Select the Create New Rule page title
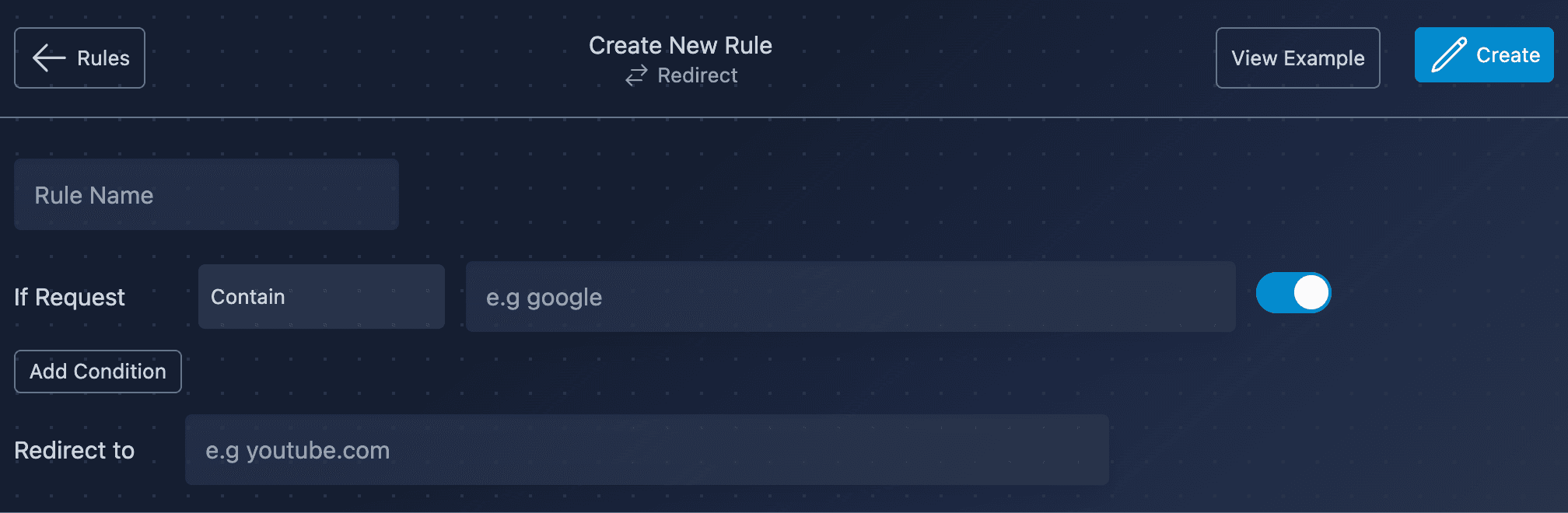The width and height of the screenshot is (1568, 513). coord(681,44)
